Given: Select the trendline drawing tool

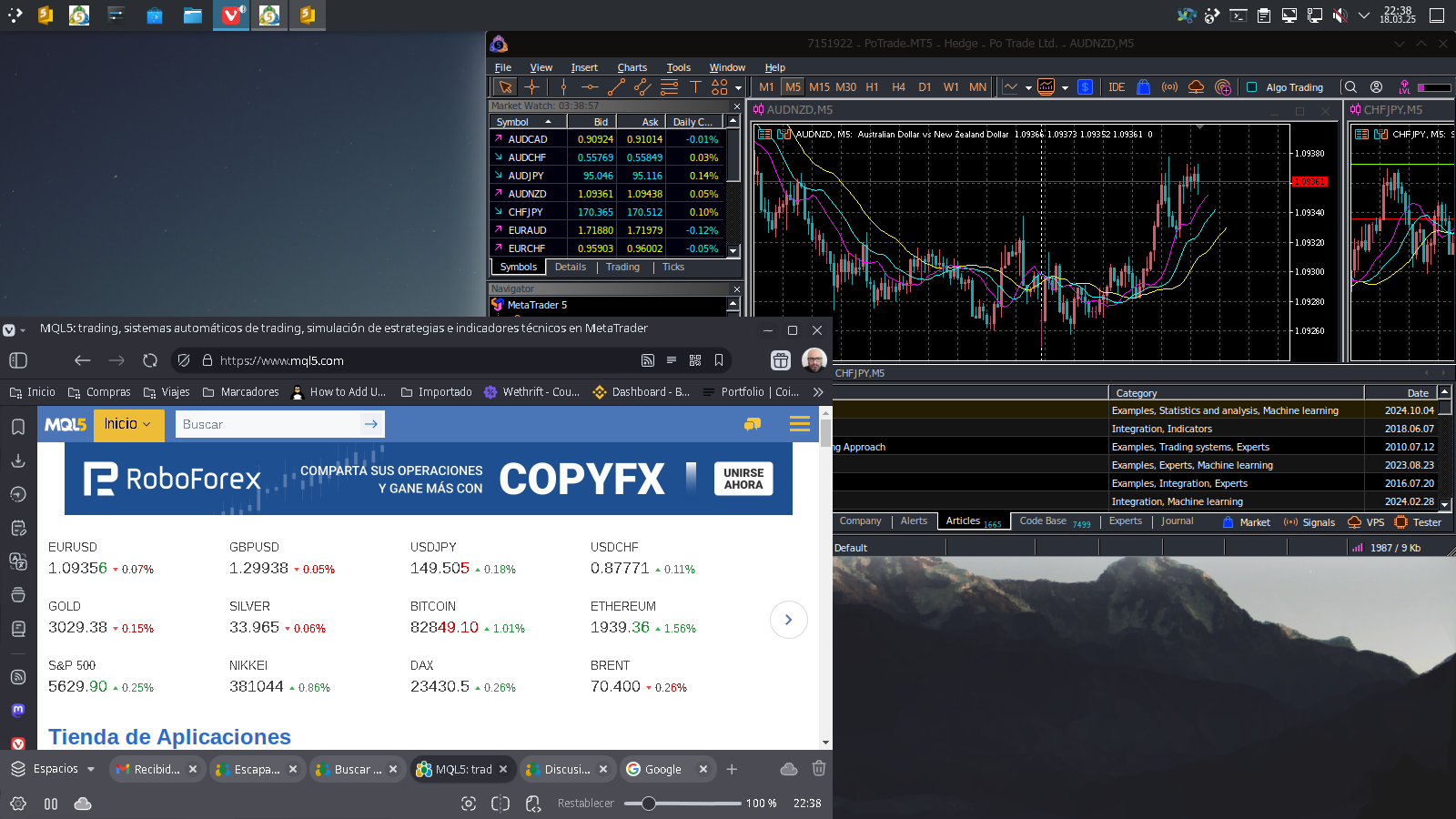Looking at the screenshot, I should pyautogui.click(x=616, y=87).
